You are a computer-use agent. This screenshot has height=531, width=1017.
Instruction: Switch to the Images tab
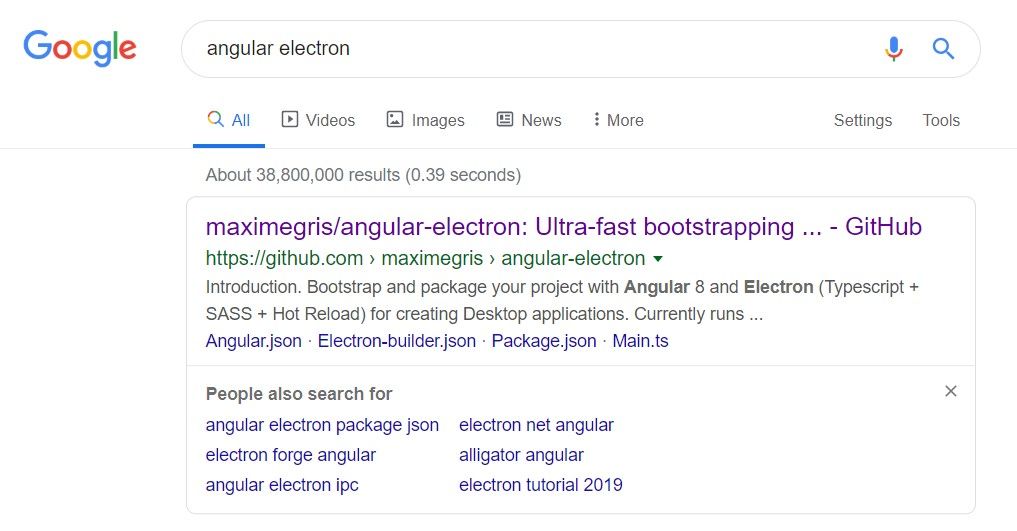pos(425,120)
